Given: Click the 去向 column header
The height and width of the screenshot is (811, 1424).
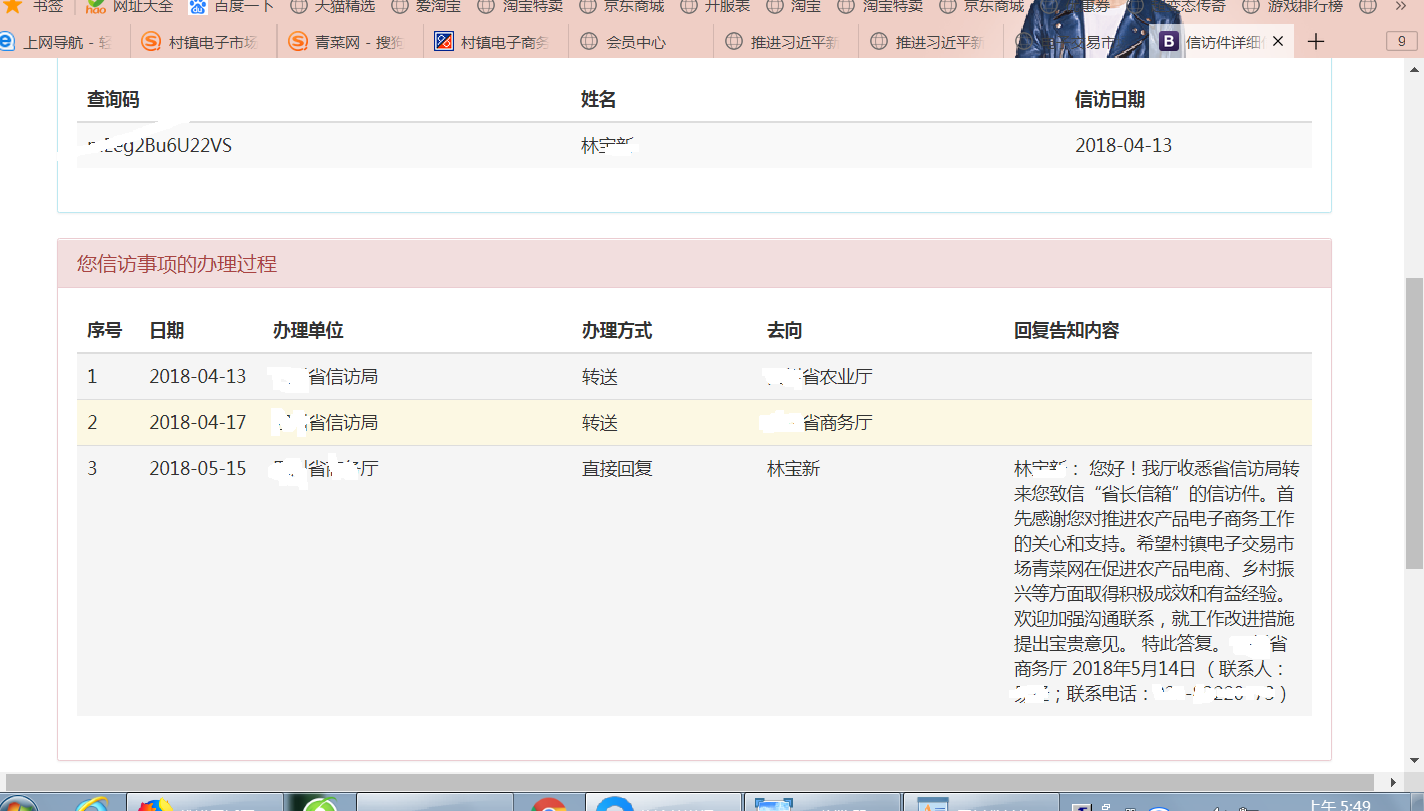Looking at the screenshot, I should coord(785,331).
